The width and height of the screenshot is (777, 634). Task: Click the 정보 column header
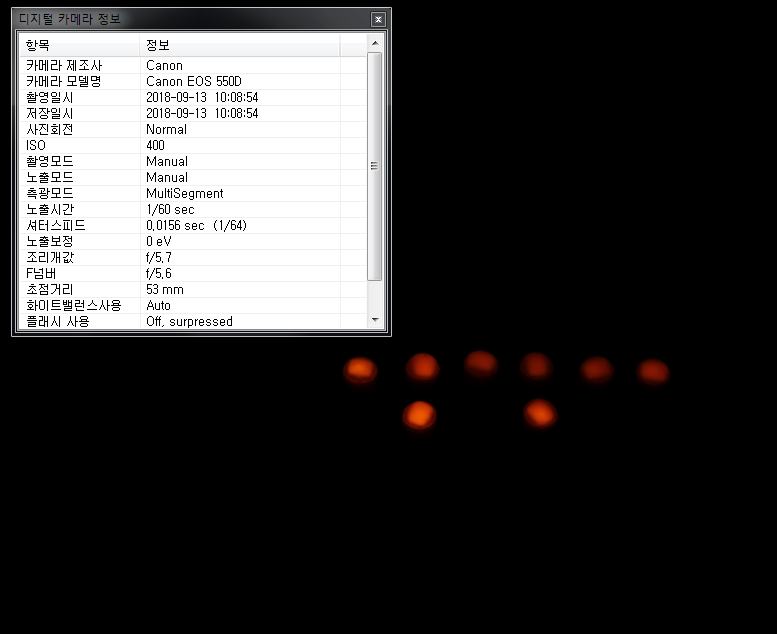[x=240, y=45]
